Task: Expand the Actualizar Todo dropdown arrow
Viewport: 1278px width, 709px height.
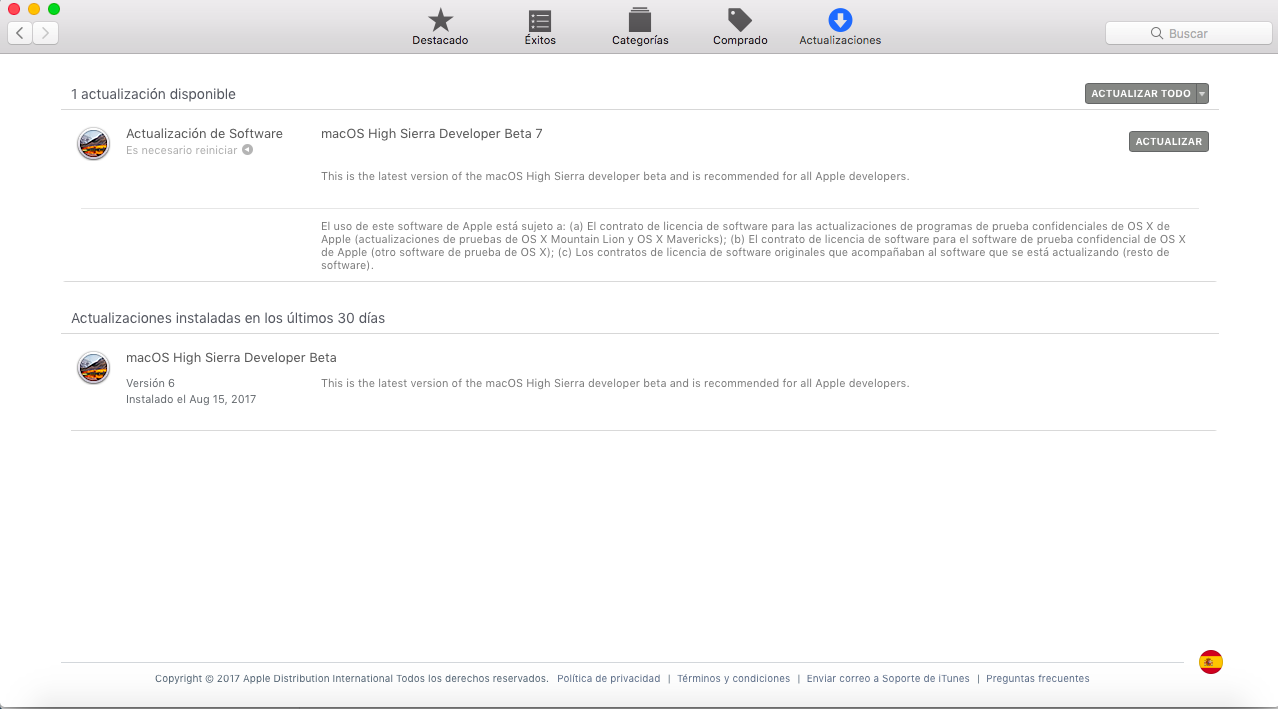Action: click(x=1202, y=94)
